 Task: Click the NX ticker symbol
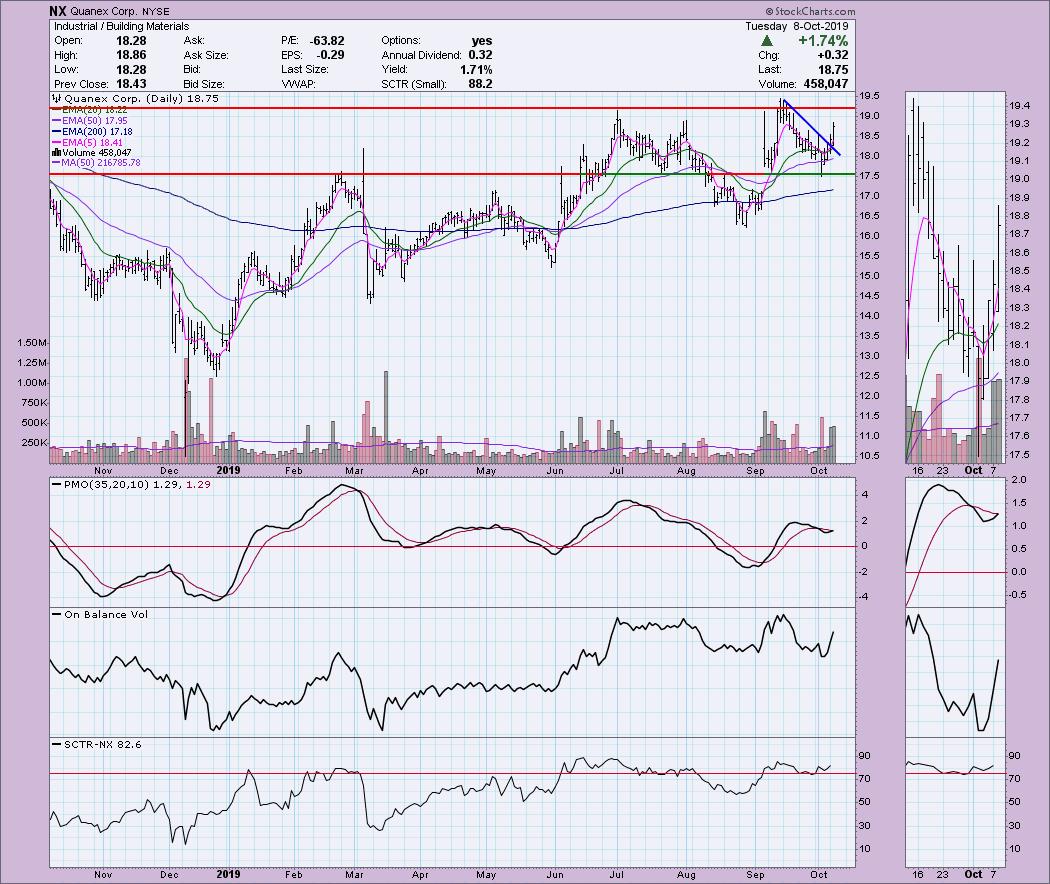click(x=57, y=11)
